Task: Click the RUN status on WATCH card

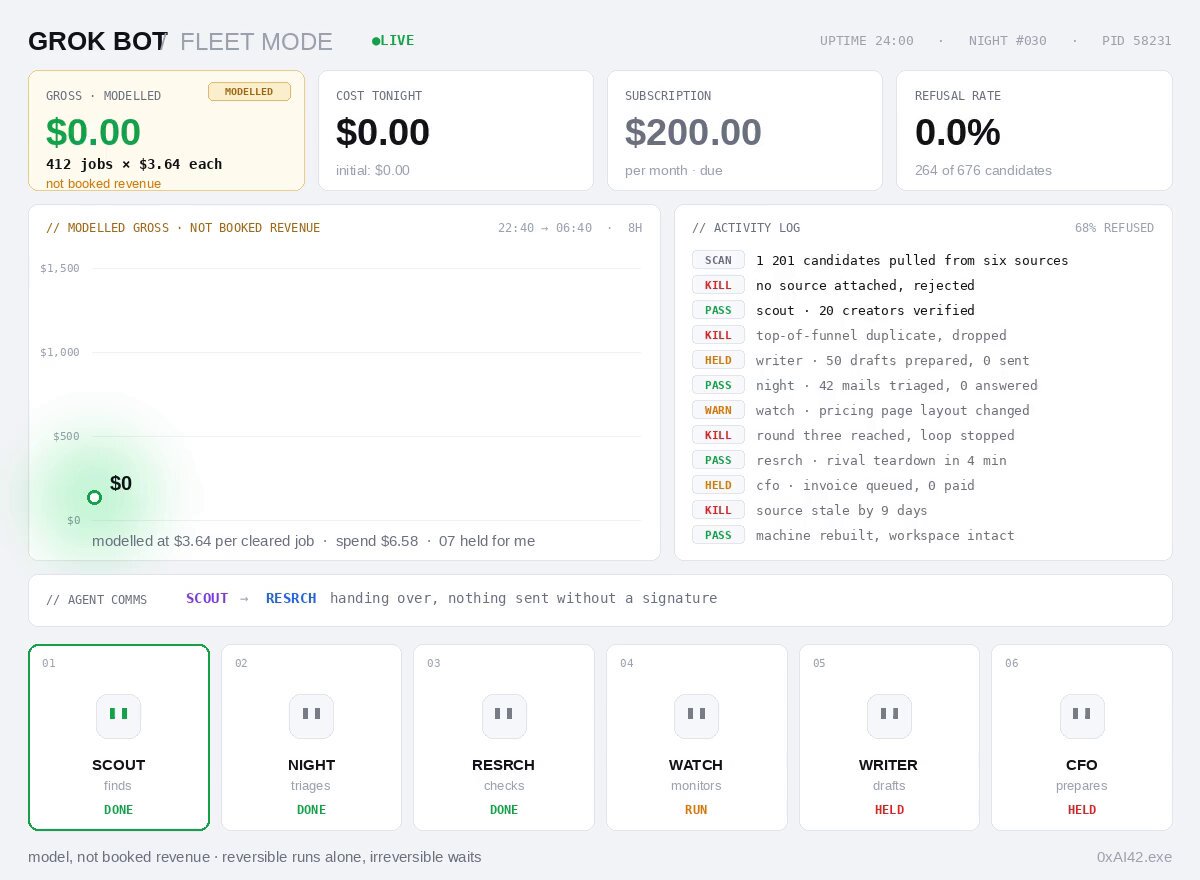Action: [696, 810]
